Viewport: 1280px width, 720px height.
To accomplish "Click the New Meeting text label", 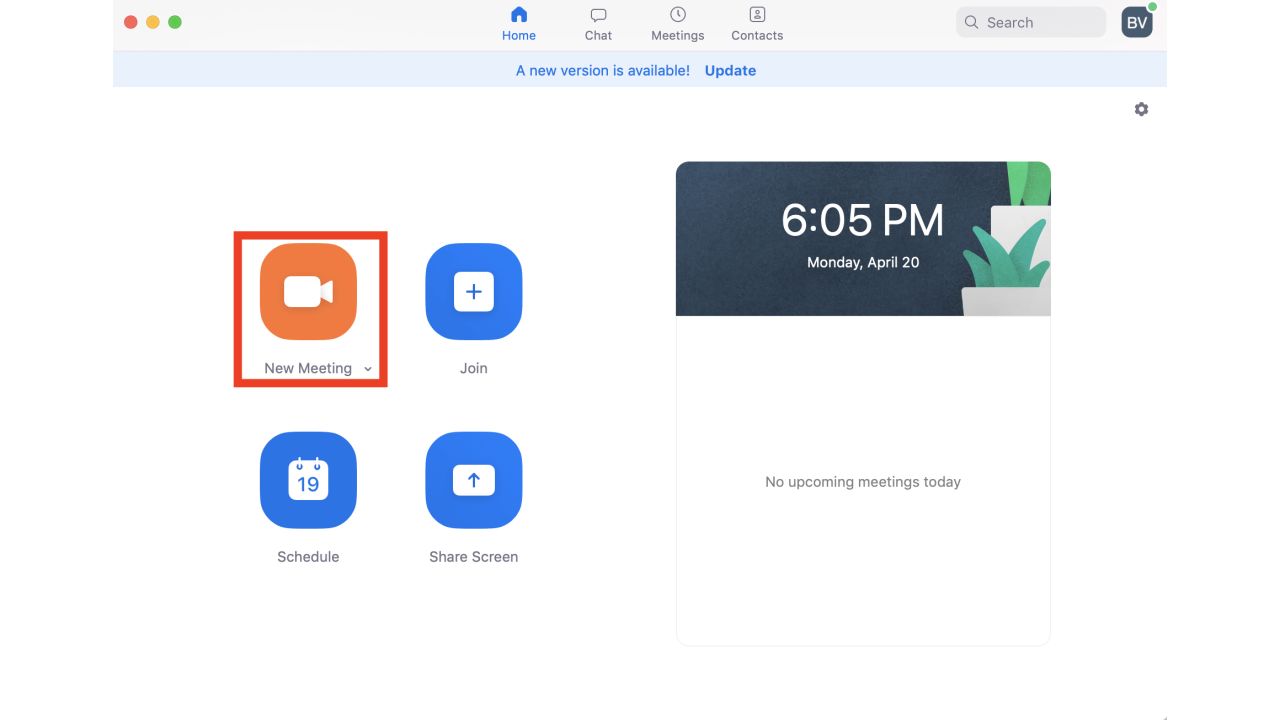I will [x=308, y=368].
